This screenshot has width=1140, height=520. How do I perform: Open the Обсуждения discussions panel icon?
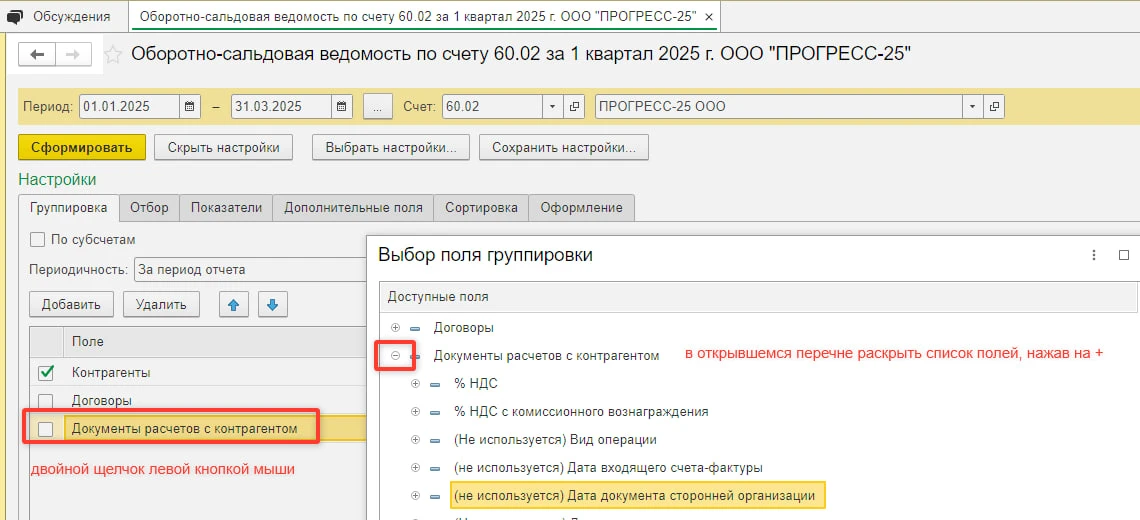click(15, 16)
